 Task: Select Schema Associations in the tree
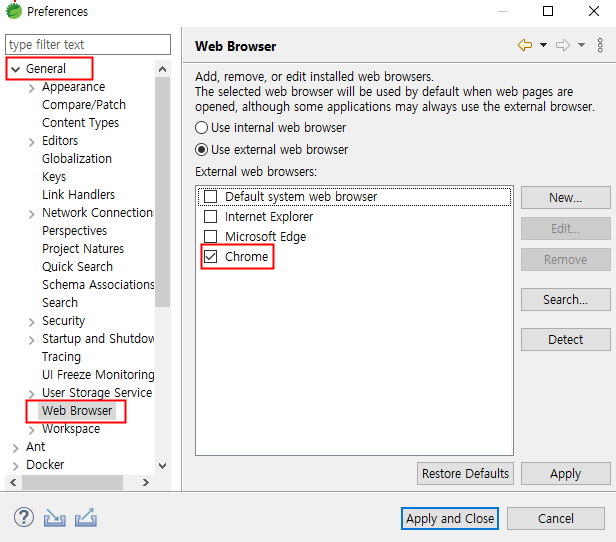click(98, 285)
